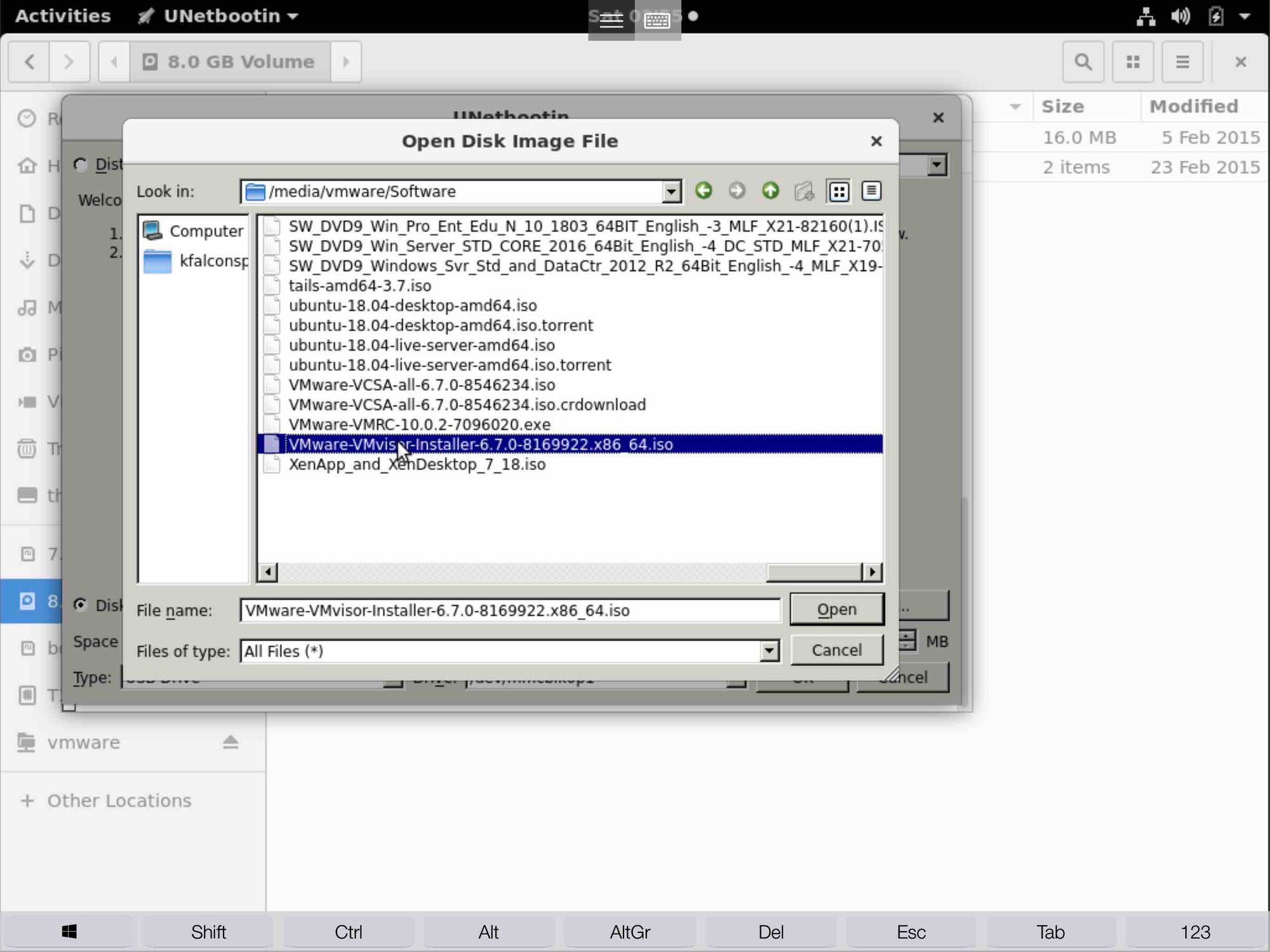The image size is (1270, 952).
Task: Tap the Esc key on virtual keyboard
Action: [x=911, y=932]
